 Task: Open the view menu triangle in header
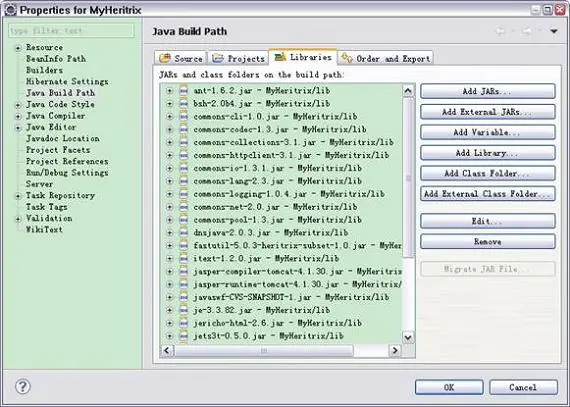click(554, 31)
